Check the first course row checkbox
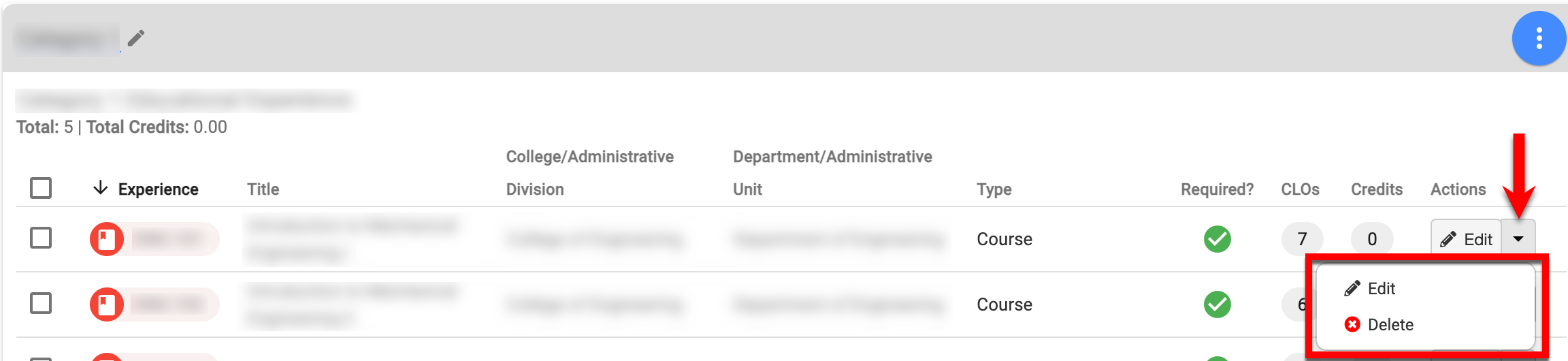Screen dimensions: 1568x361 click(x=41, y=238)
